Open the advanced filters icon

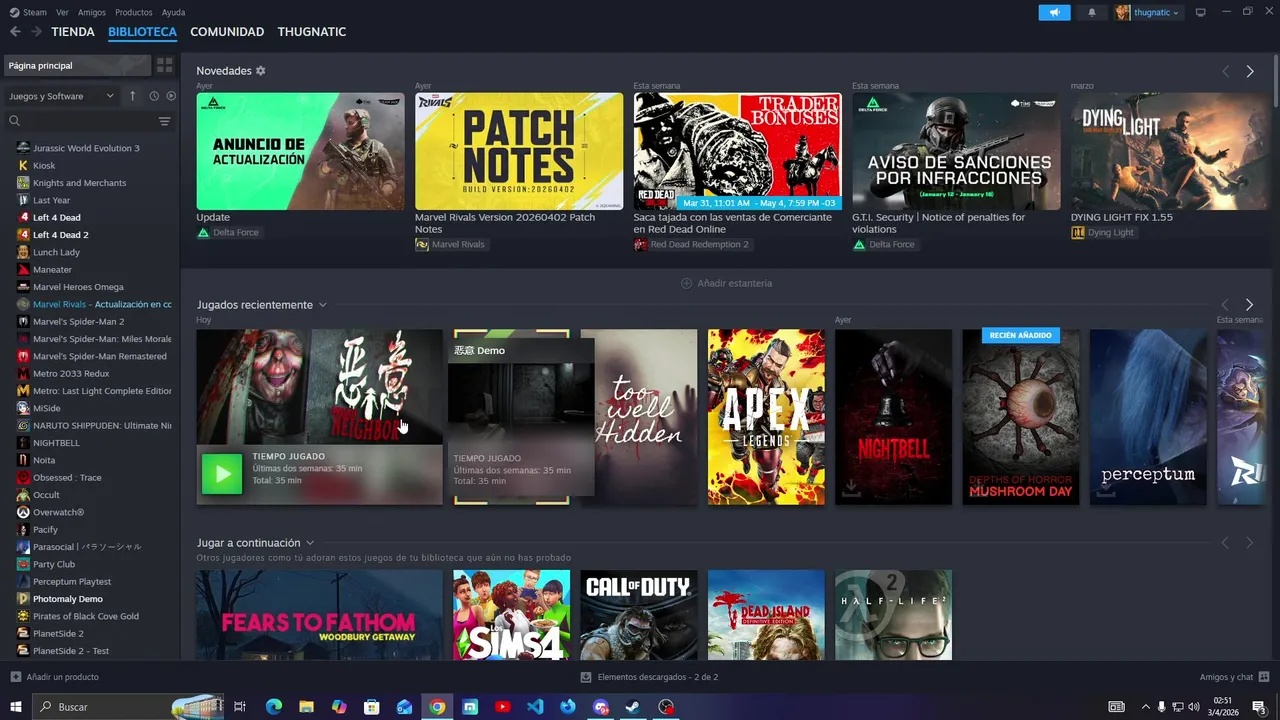click(165, 121)
